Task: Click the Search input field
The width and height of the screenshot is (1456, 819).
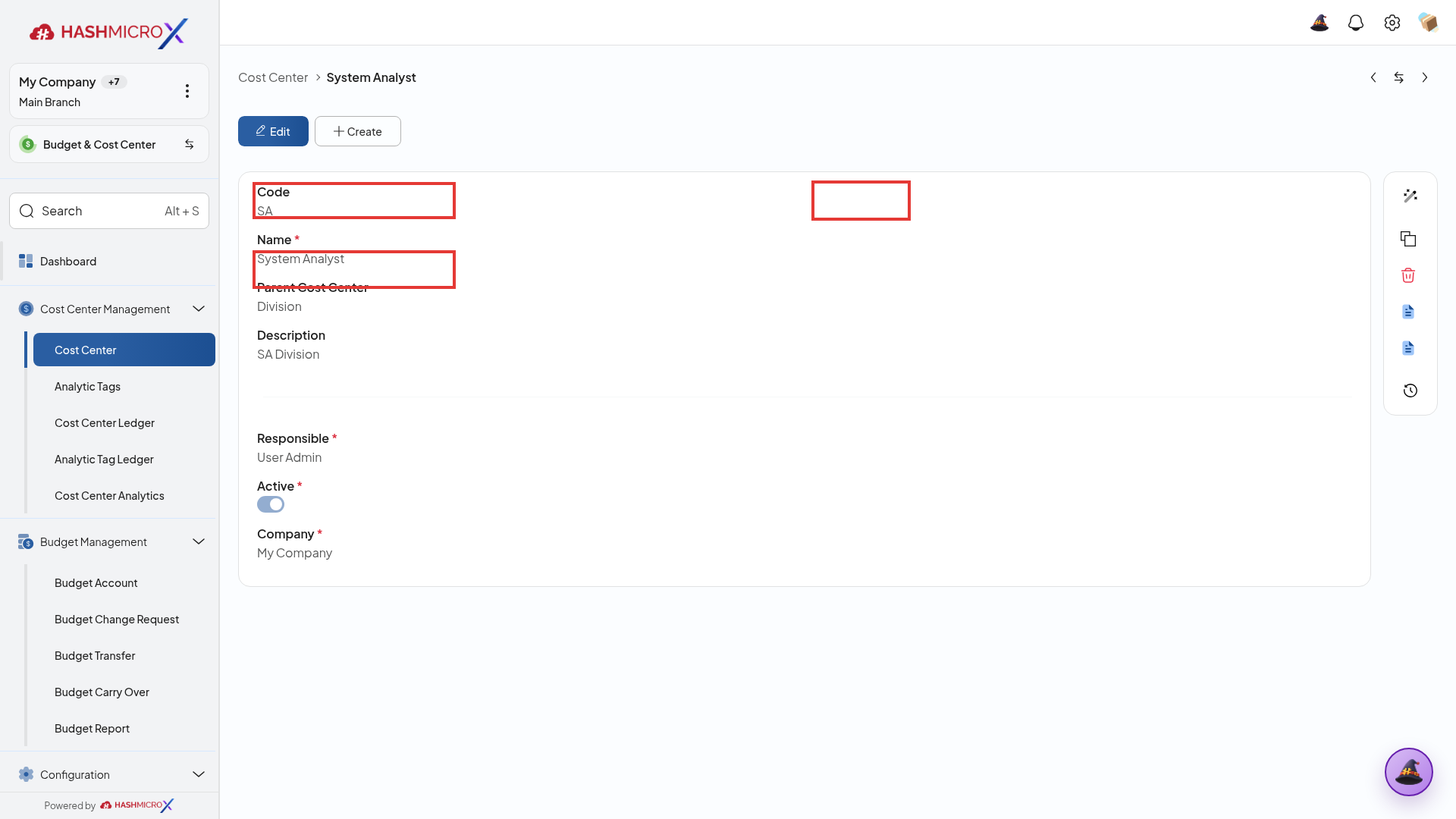Action: tap(109, 211)
